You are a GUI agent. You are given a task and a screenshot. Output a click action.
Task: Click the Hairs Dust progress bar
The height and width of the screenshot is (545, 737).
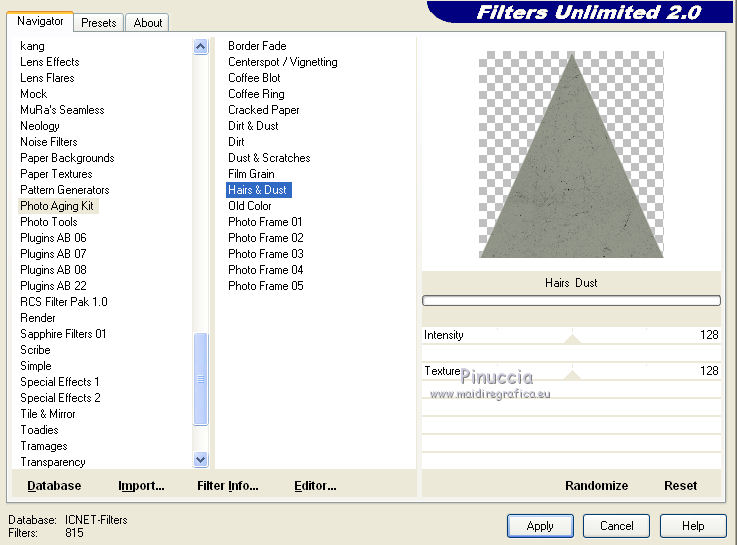pyautogui.click(x=571, y=301)
